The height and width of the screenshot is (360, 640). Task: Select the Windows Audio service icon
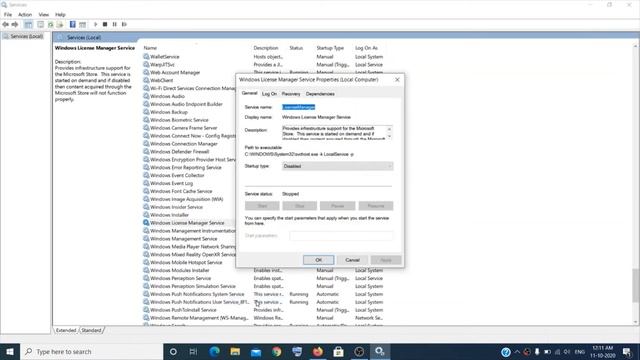pyautogui.click(x=146, y=96)
